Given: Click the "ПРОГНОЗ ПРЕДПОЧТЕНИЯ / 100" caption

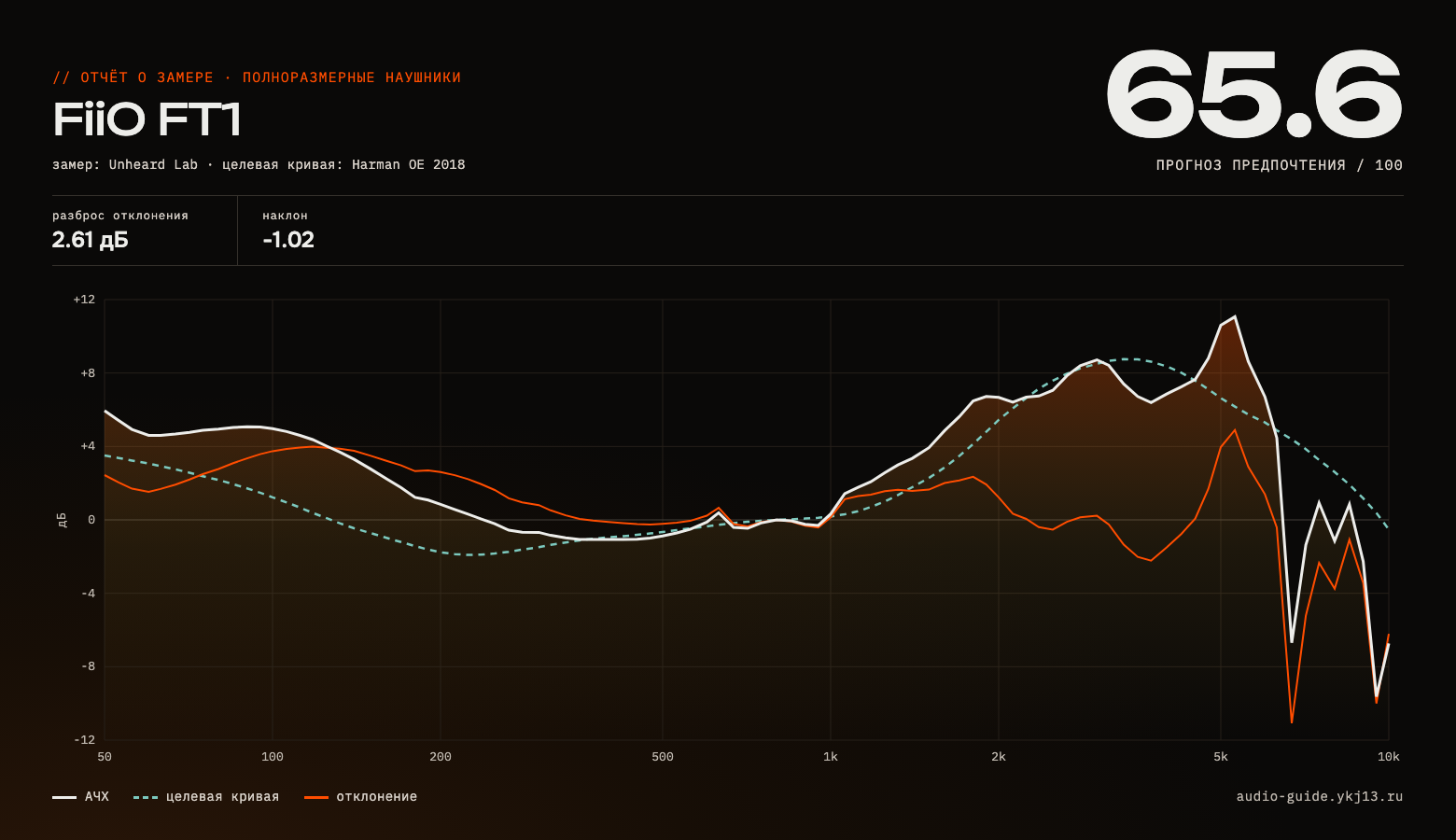Looking at the screenshot, I should 1279,165.
